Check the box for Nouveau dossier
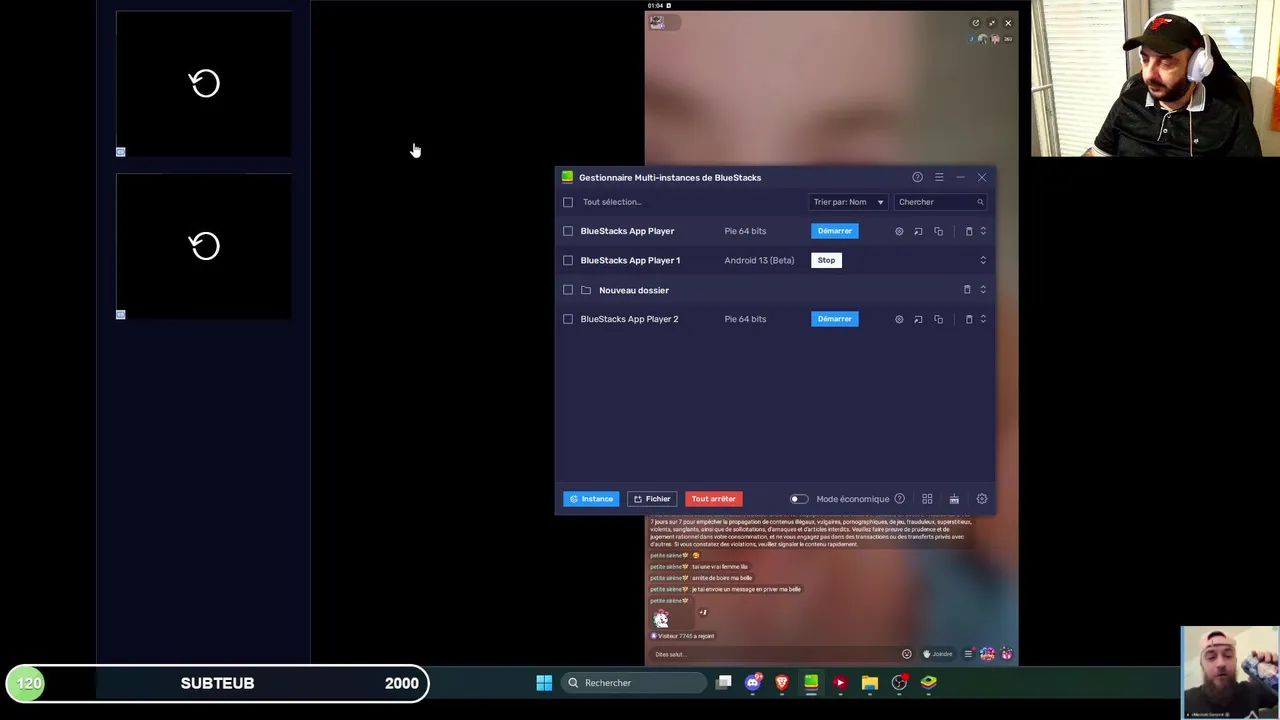The width and height of the screenshot is (1280, 720). click(568, 290)
